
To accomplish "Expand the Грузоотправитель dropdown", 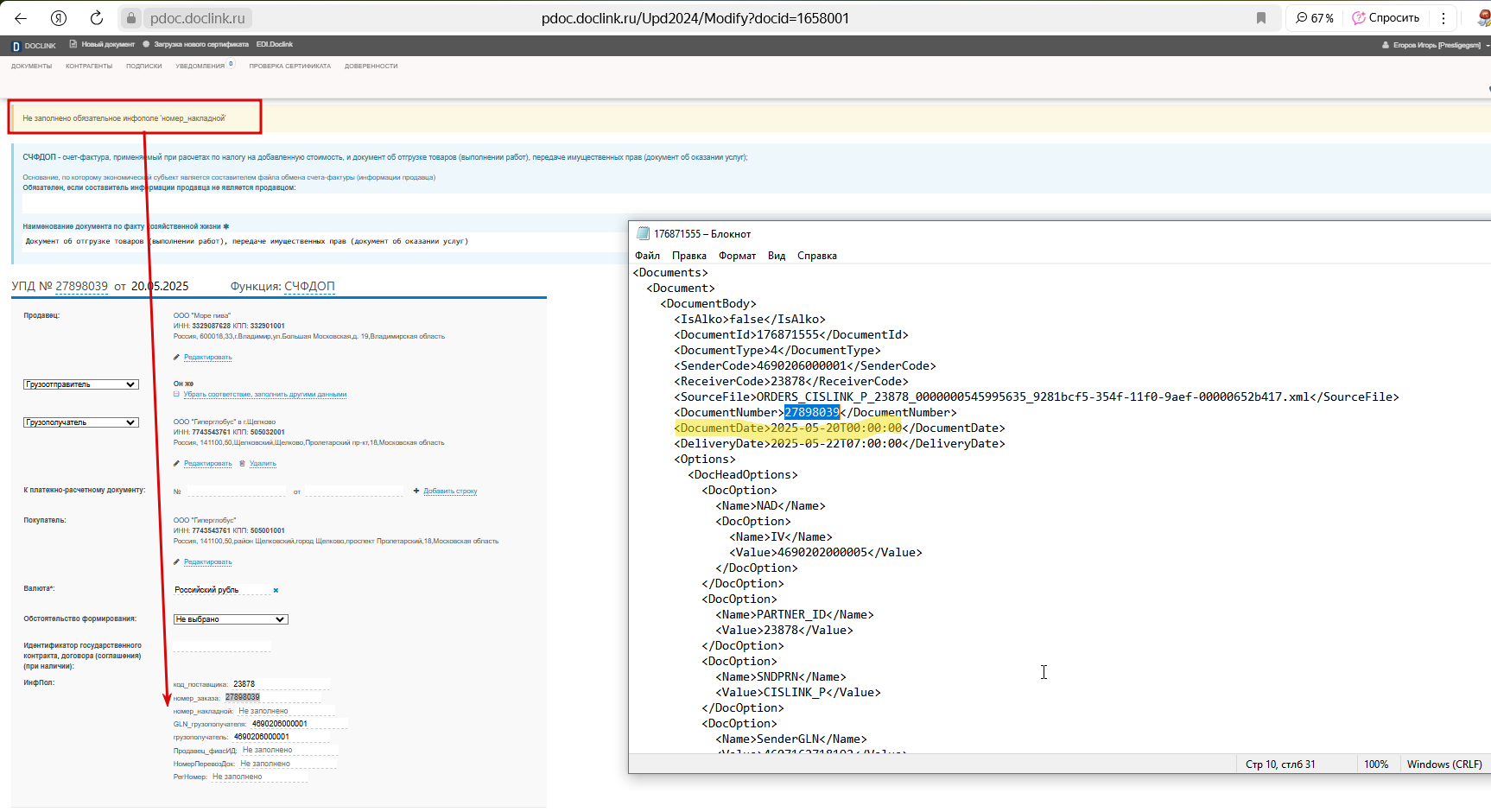I will pyautogui.click(x=81, y=384).
